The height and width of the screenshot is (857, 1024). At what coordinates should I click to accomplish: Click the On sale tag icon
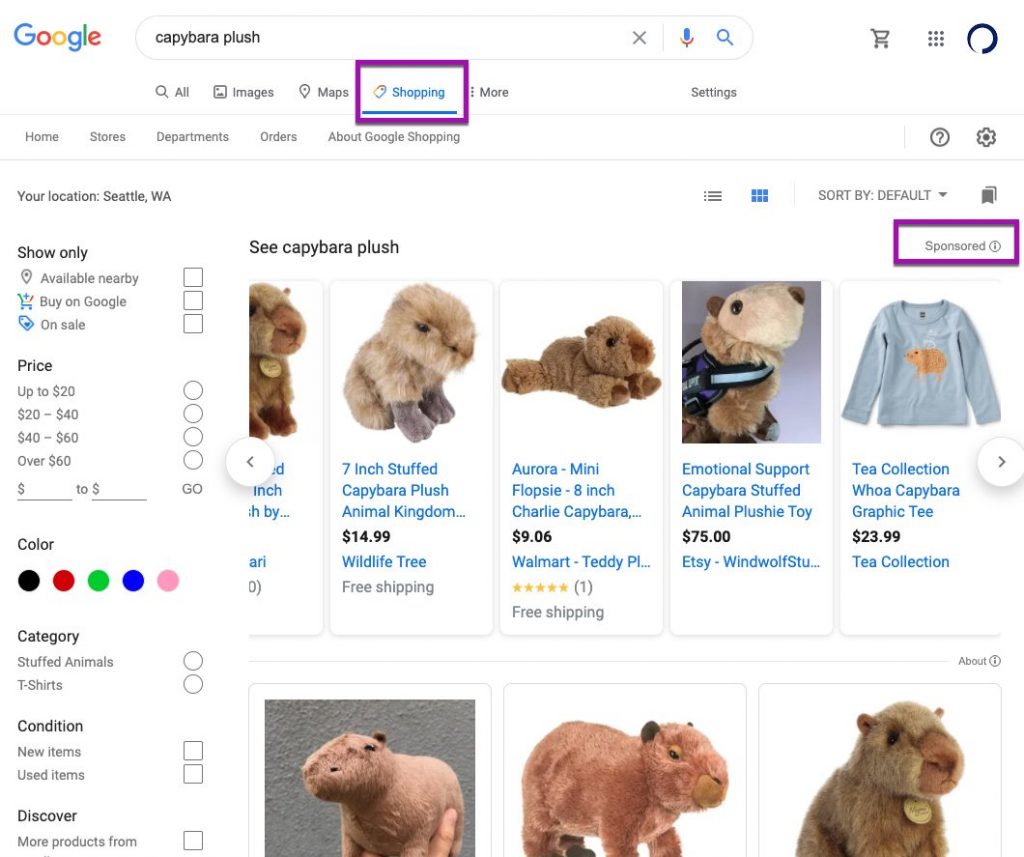point(25,323)
